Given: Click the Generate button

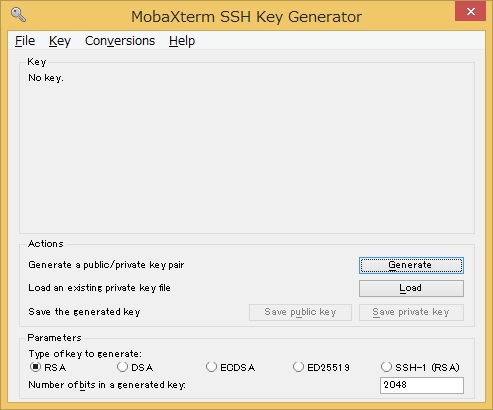Looking at the screenshot, I should (411, 265).
